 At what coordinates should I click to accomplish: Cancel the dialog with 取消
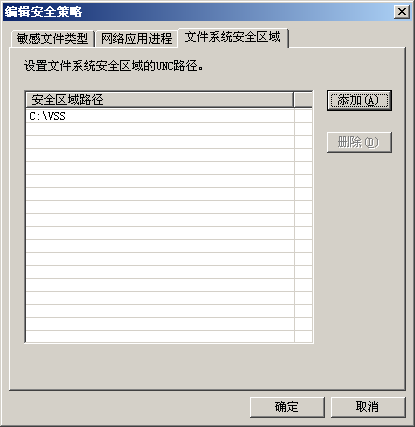point(368,407)
